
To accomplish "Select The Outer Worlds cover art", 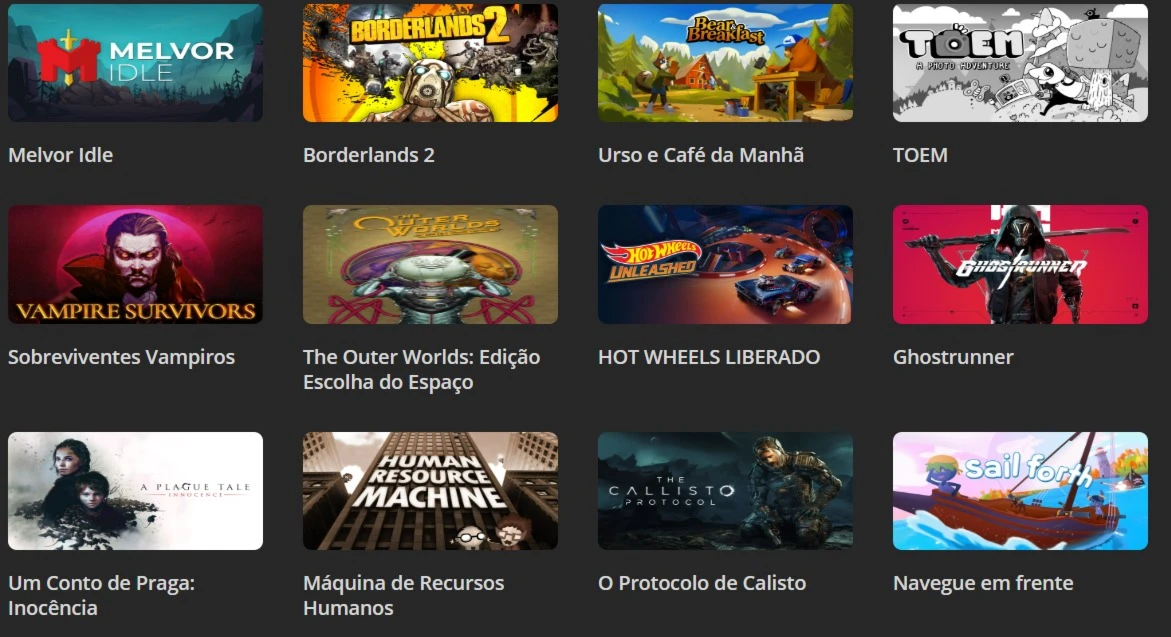I will tap(430, 264).
